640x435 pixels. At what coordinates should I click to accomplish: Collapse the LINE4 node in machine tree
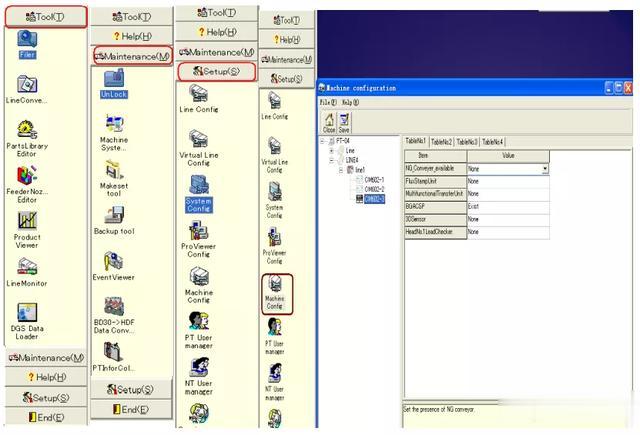point(332,160)
